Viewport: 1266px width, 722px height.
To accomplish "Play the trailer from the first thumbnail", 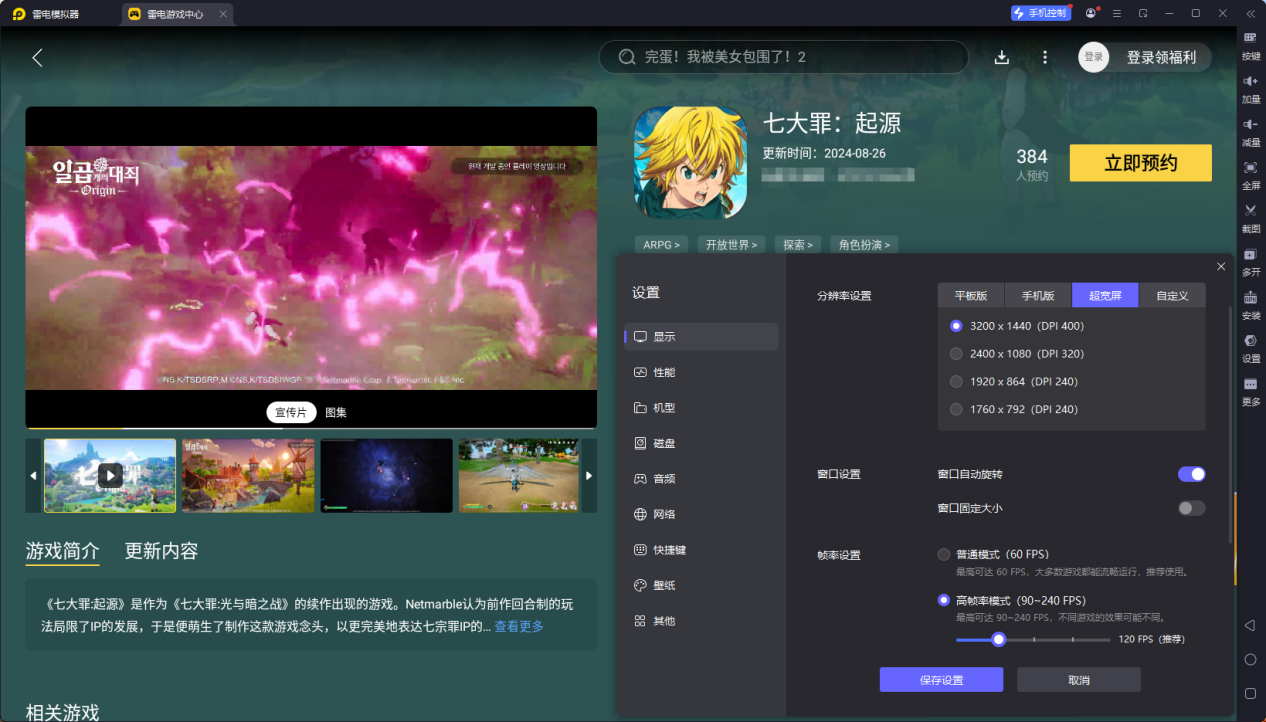I will click(x=110, y=475).
